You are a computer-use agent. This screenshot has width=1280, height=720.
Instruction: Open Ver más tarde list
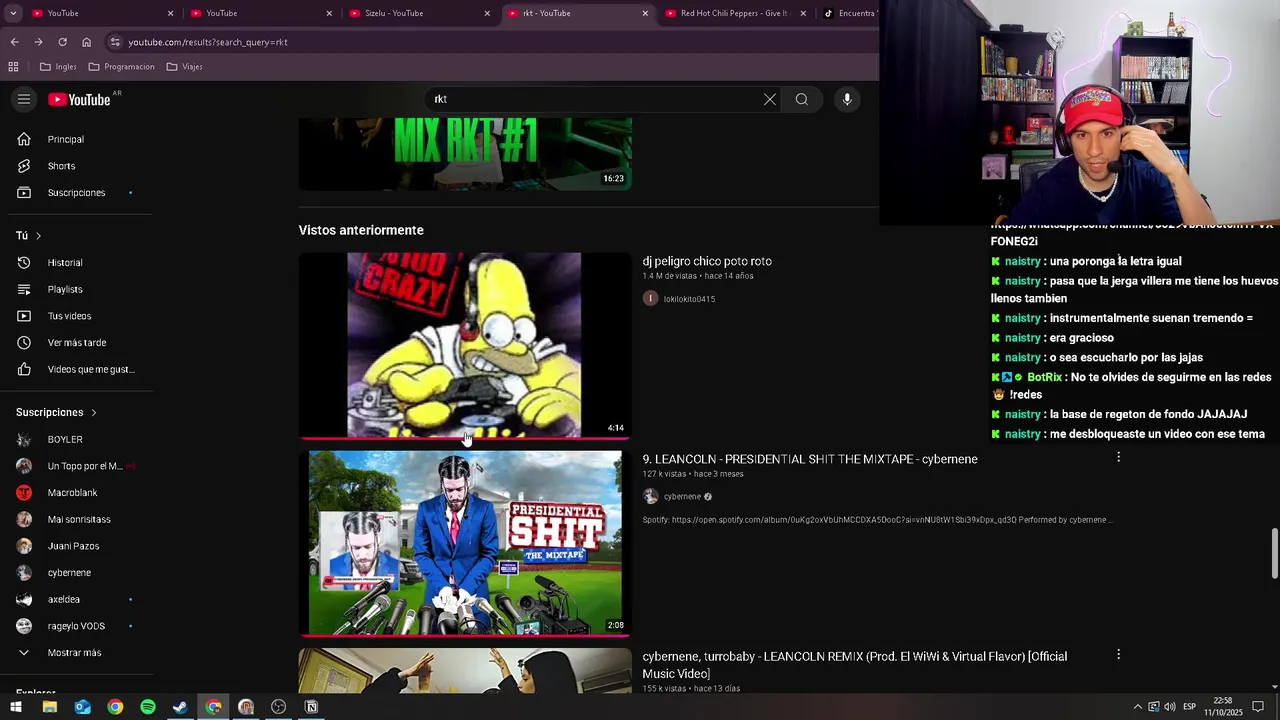tap(78, 343)
